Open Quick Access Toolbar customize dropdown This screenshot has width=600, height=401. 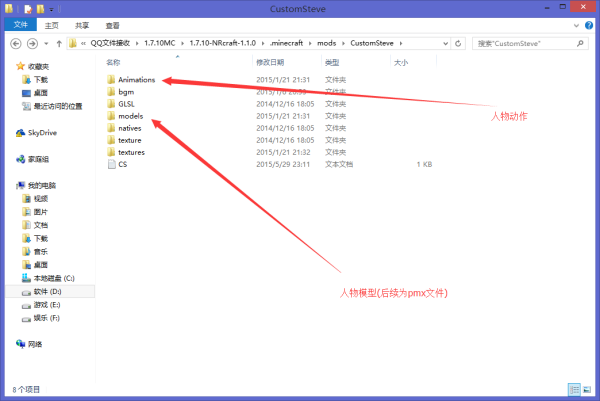[x=51, y=9]
